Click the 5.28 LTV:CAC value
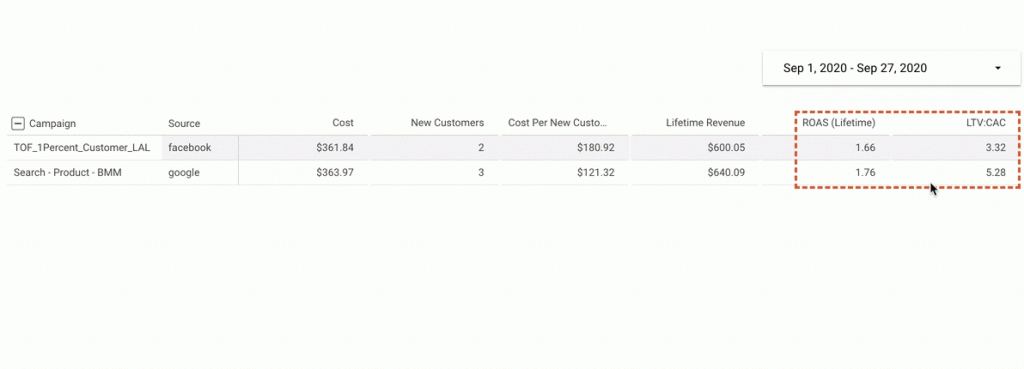Viewport: 1024px width, 369px height. [x=997, y=173]
